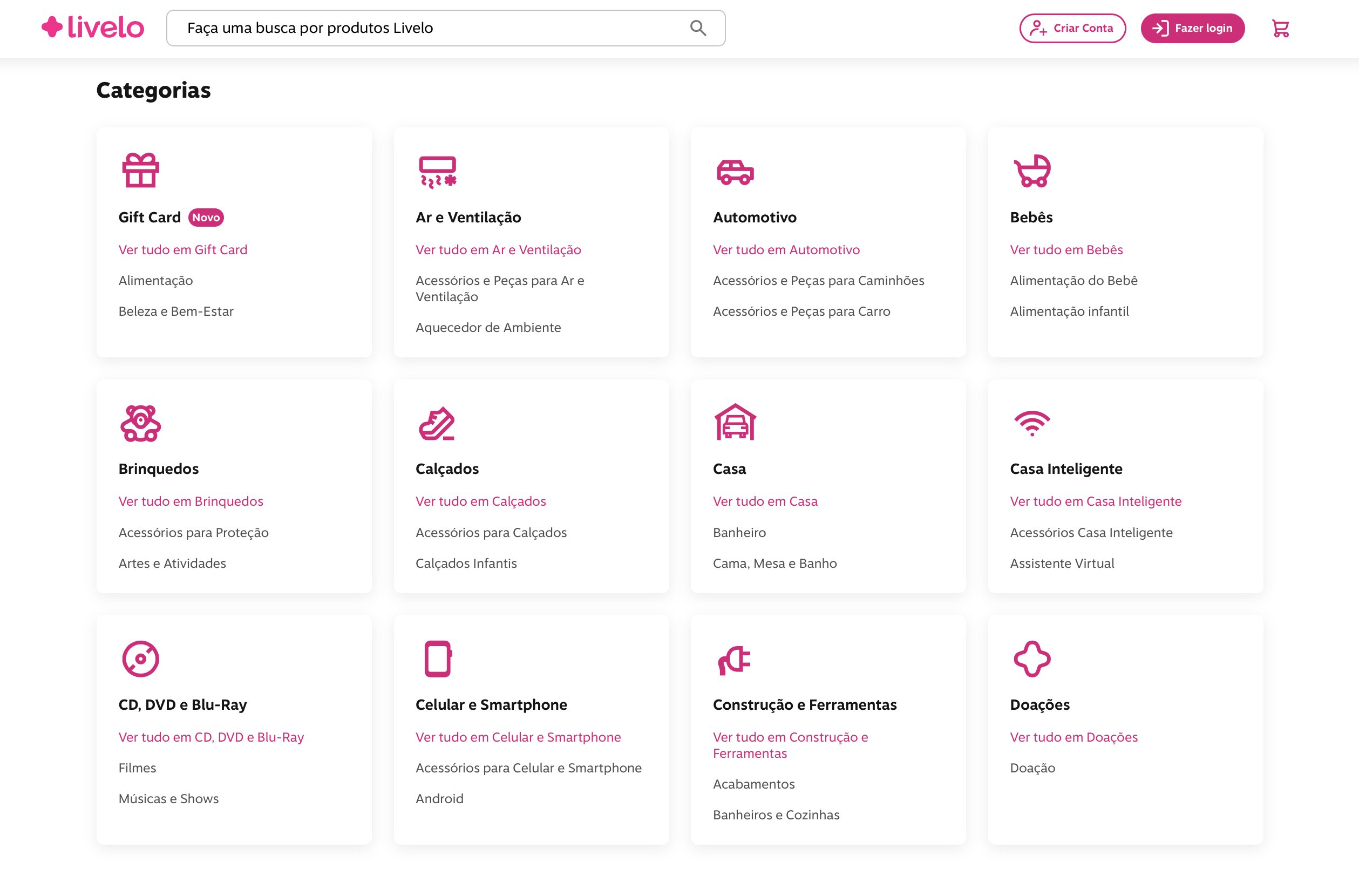The width and height of the screenshot is (1359, 896).
Task: Open Ver tudo em Gift Card
Action: click(183, 250)
